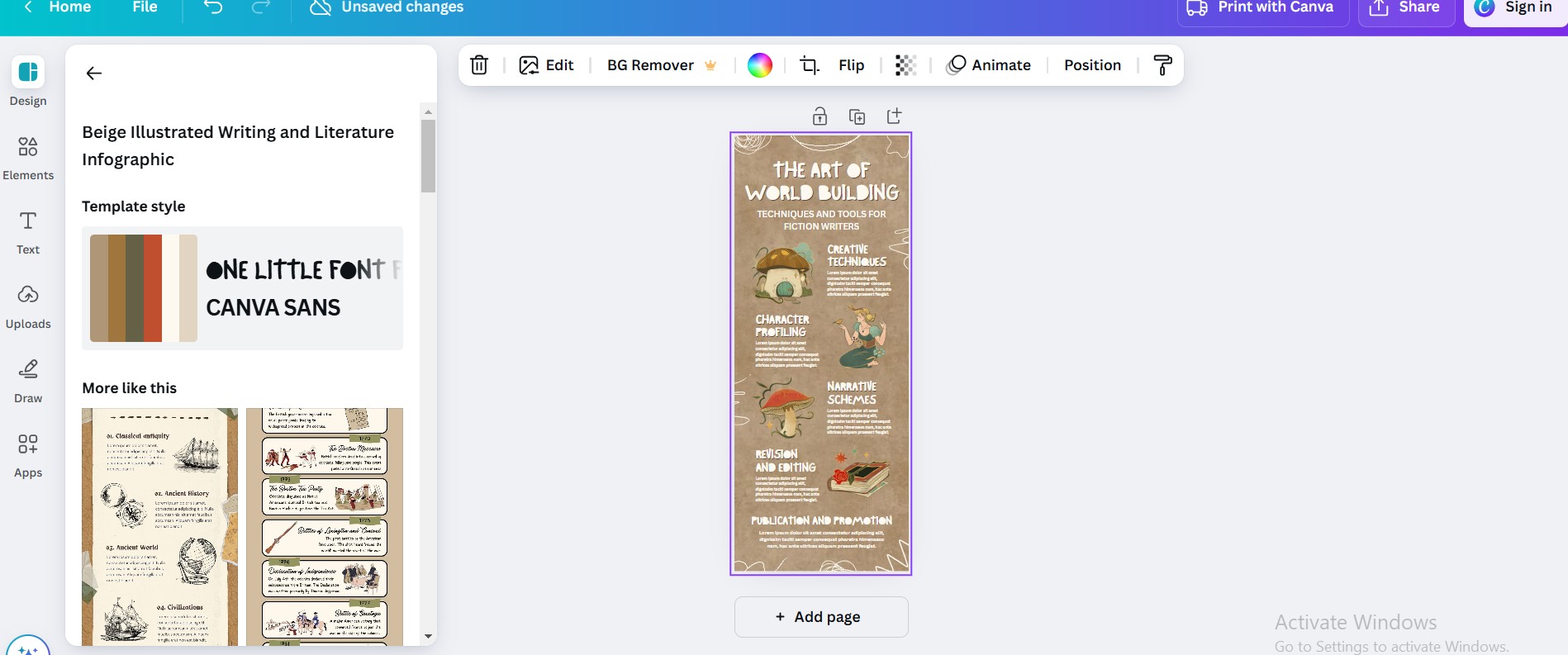Duplicate the current page
Viewport: 1568px width, 655px height.
(x=857, y=116)
